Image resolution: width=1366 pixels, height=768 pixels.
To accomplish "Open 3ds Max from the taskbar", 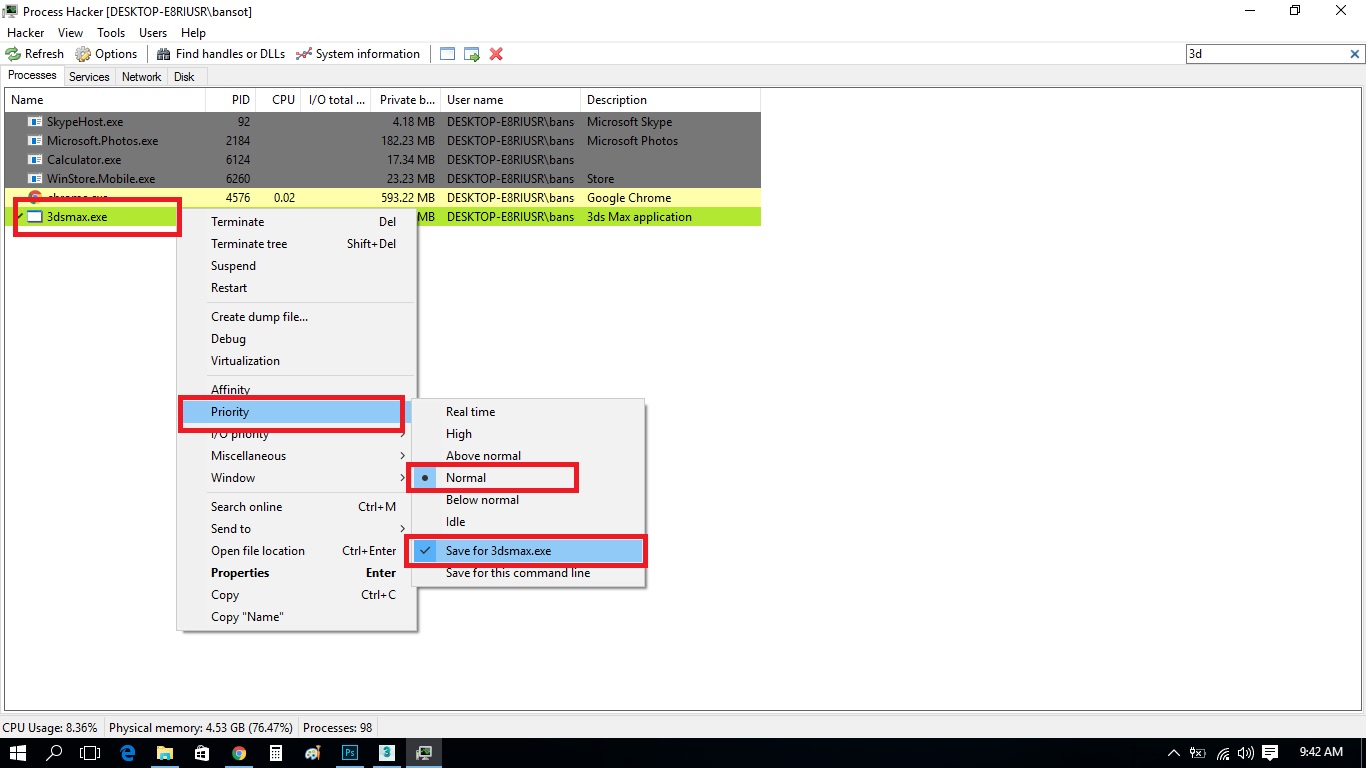I will click(387, 753).
